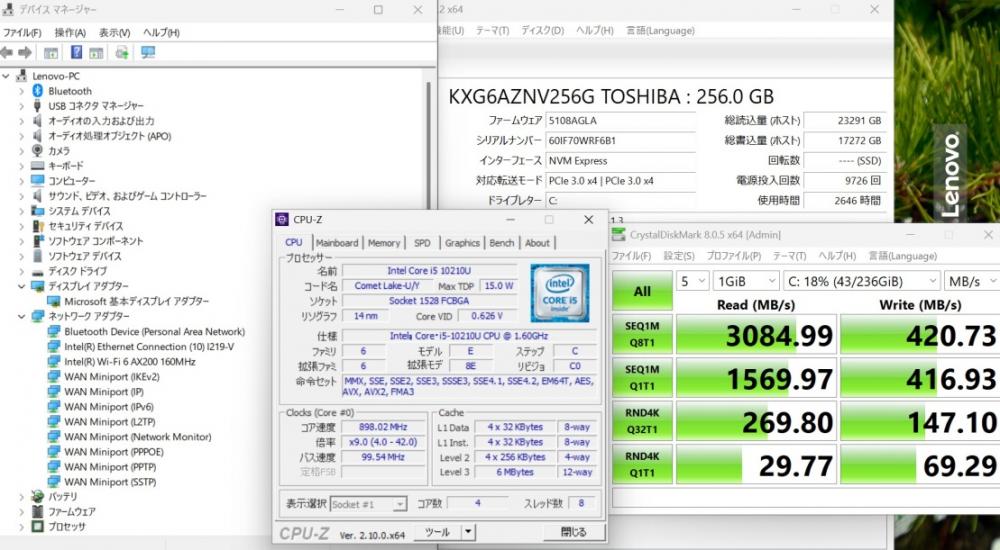Switch to the Mainboard tab in CPU-Z

click(337, 243)
